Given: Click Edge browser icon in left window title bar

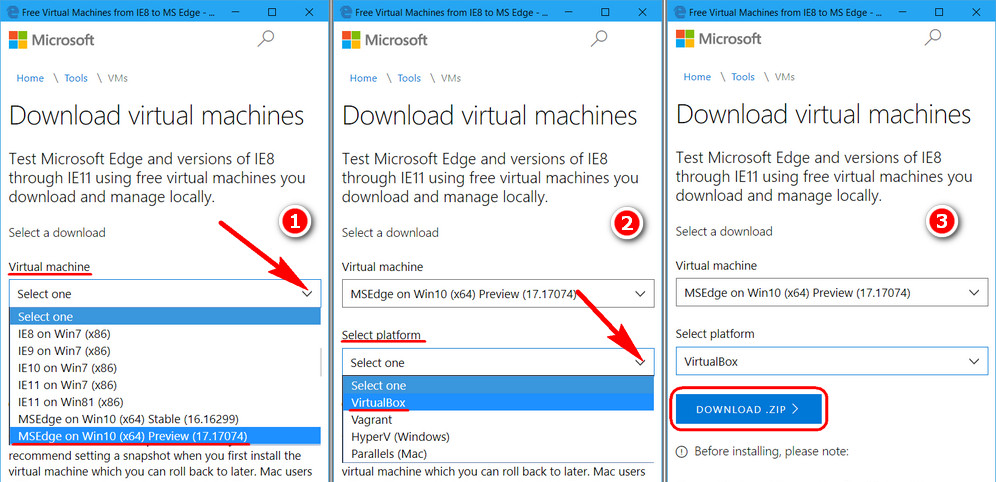Looking at the screenshot, I should click(x=11, y=12).
